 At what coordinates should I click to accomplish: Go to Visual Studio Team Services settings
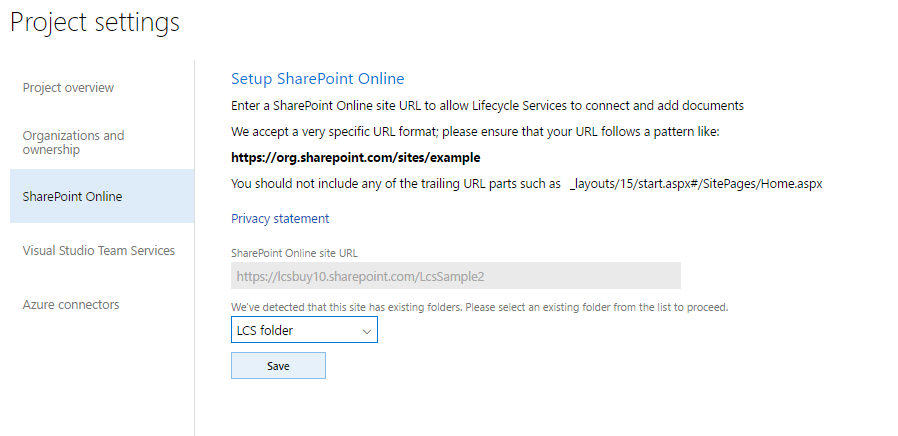[98, 250]
